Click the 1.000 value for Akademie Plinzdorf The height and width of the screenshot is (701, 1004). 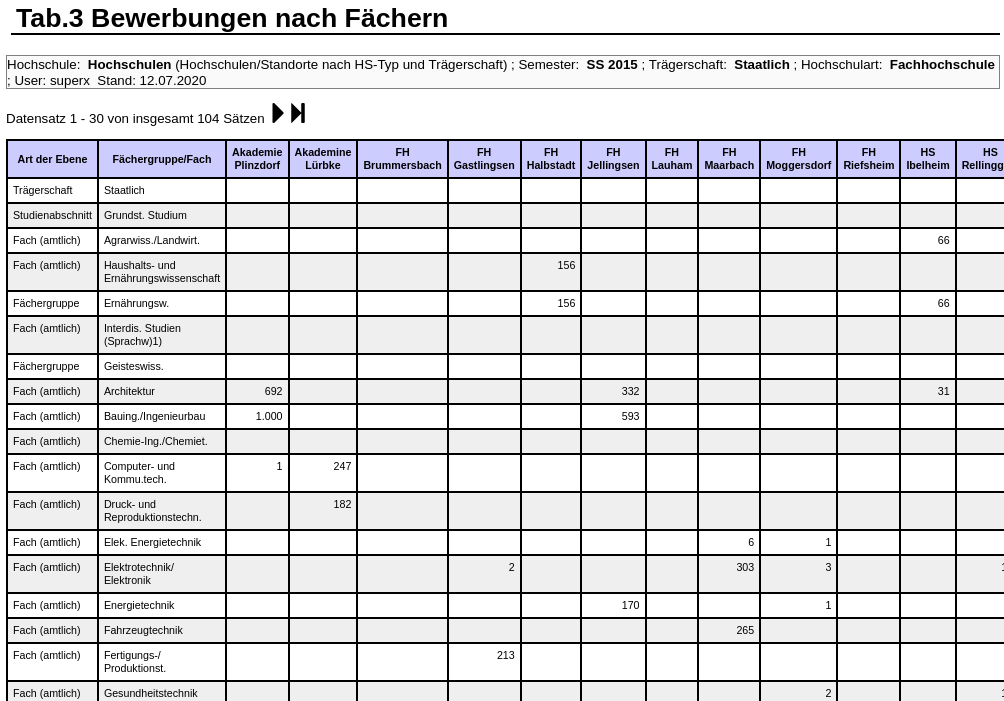click(269, 416)
